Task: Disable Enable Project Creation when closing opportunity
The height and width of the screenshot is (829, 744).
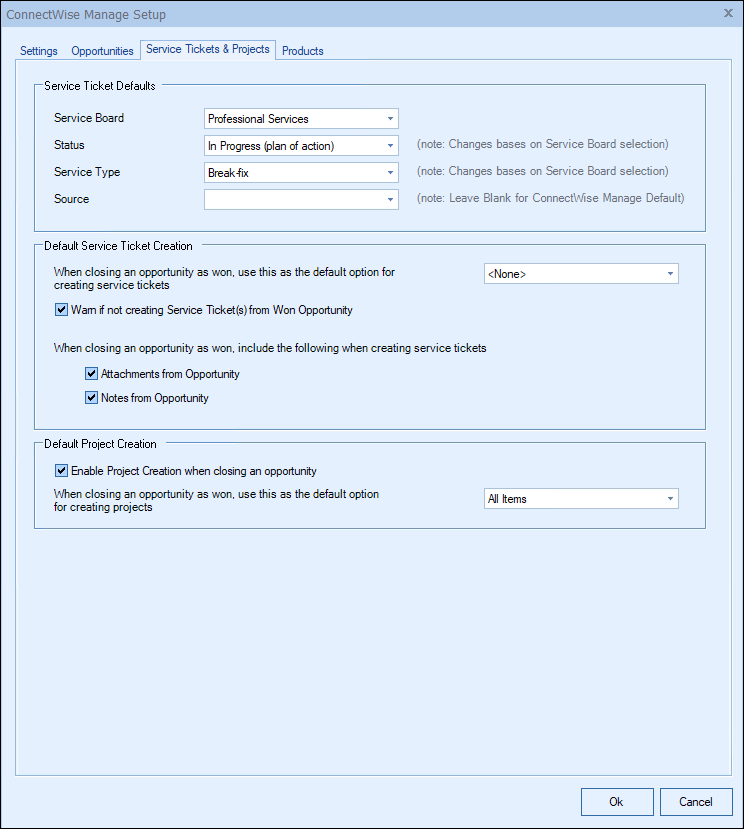Action: click(61, 471)
